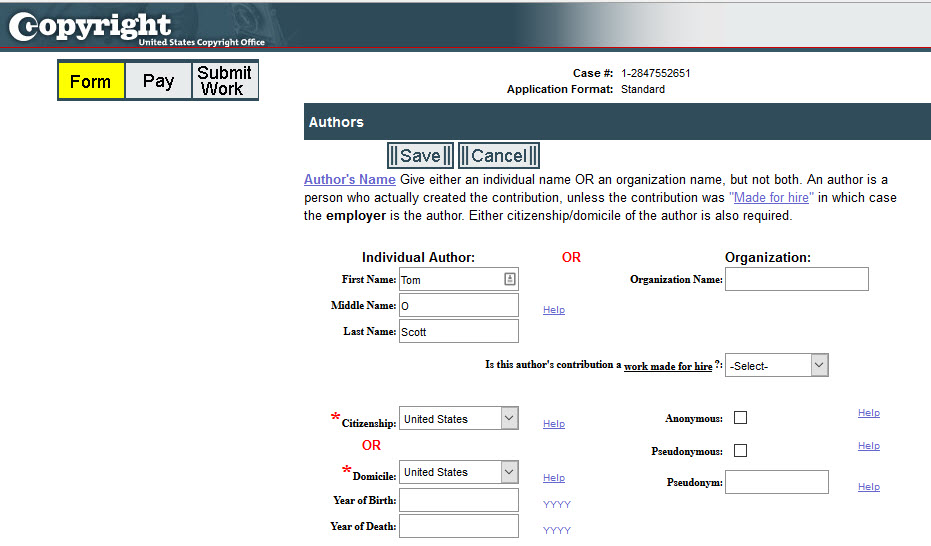Open Help next to Middle Name
Screen dimensions: 931x546
click(x=554, y=310)
